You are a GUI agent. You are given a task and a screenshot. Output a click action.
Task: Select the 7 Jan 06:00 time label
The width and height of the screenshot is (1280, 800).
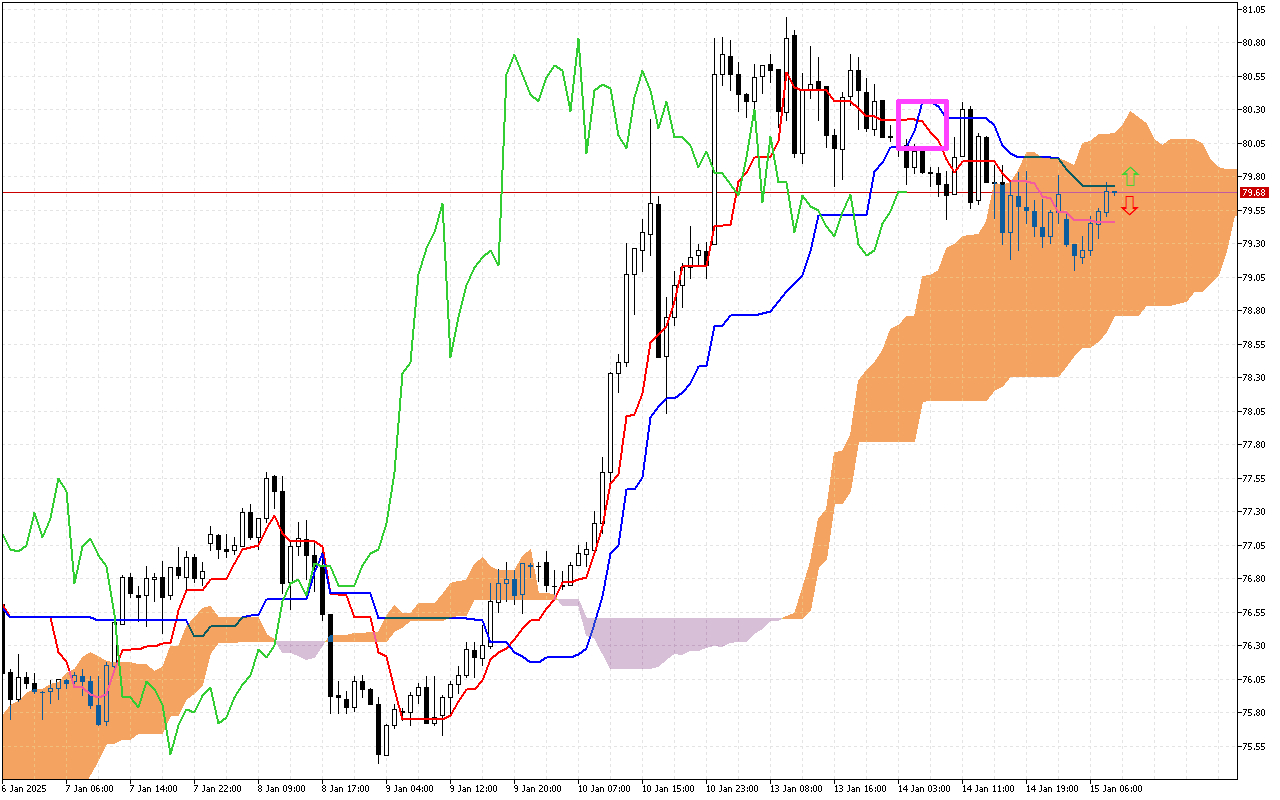coord(92,789)
